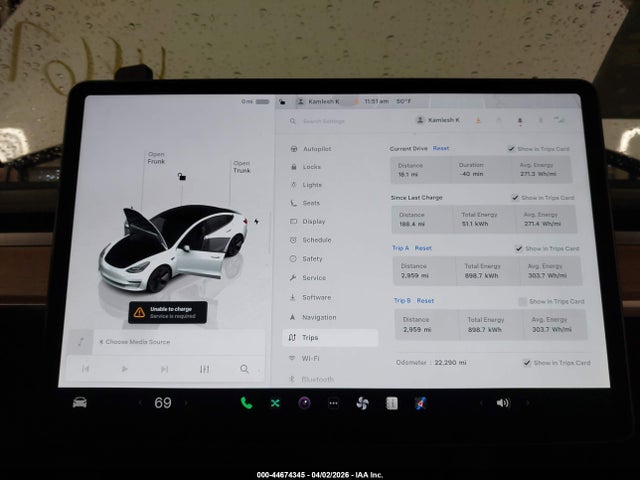Tap the charge port lightning bolt icon
The image size is (640, 480).
point(256,221)
